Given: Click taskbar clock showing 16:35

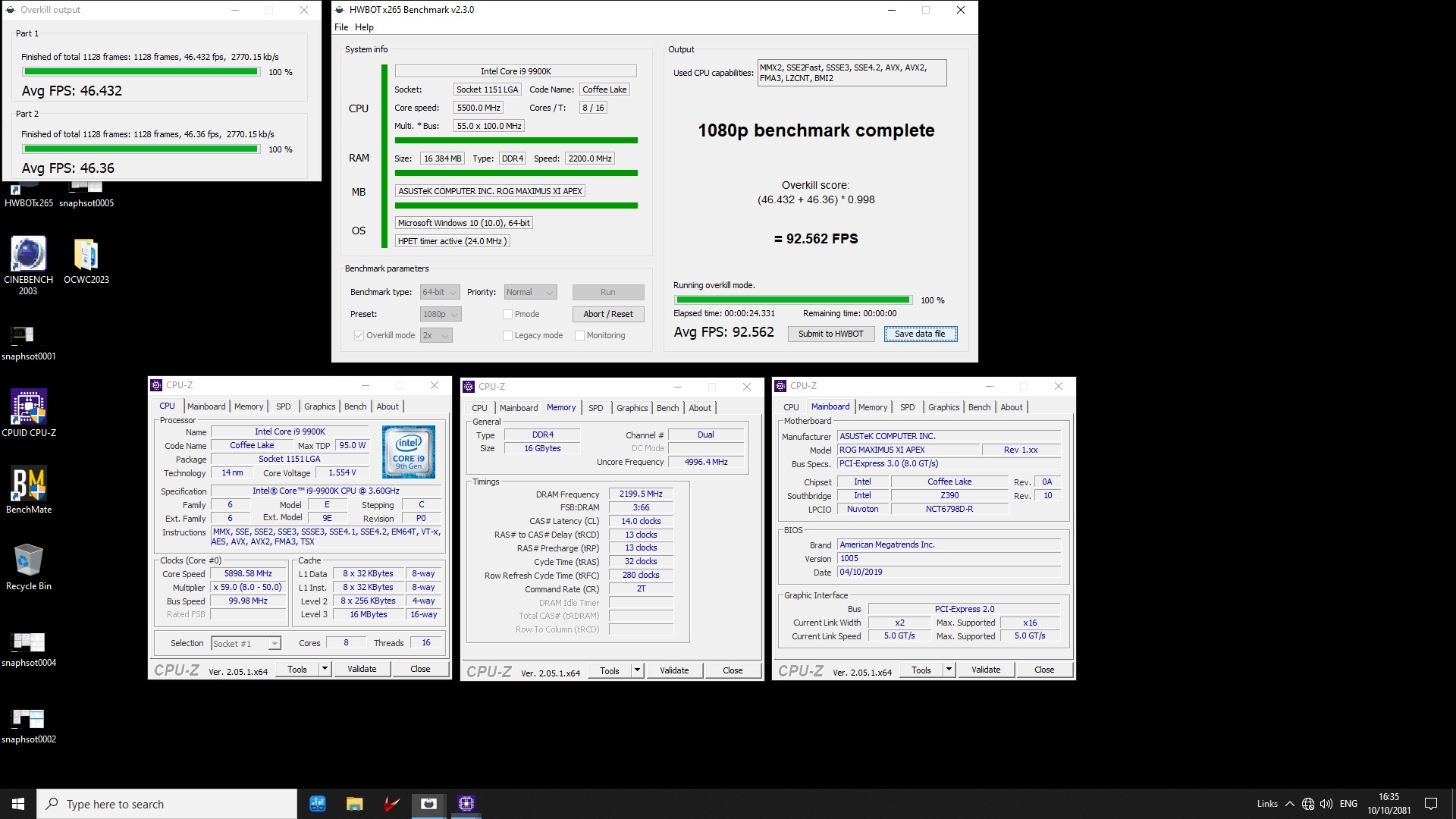Looking at the screenshot, I should coord(1389,804).
